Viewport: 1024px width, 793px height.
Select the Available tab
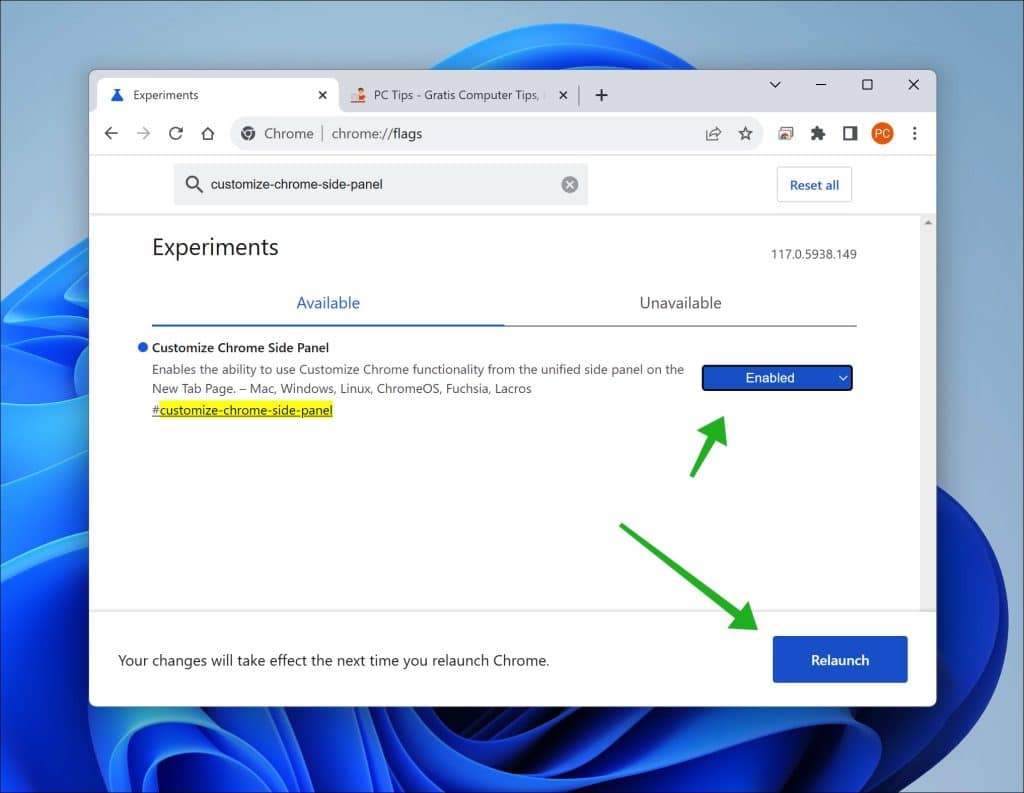click(x=328, y=303)
